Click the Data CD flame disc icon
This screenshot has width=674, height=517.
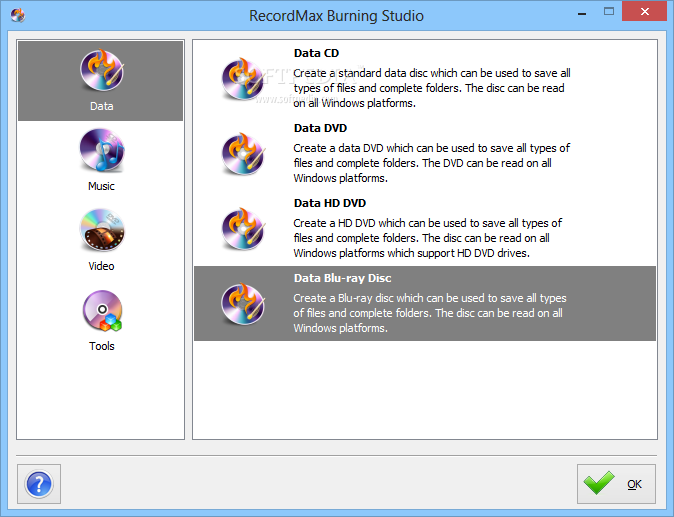pyautogui.click(x=243, y=79)
